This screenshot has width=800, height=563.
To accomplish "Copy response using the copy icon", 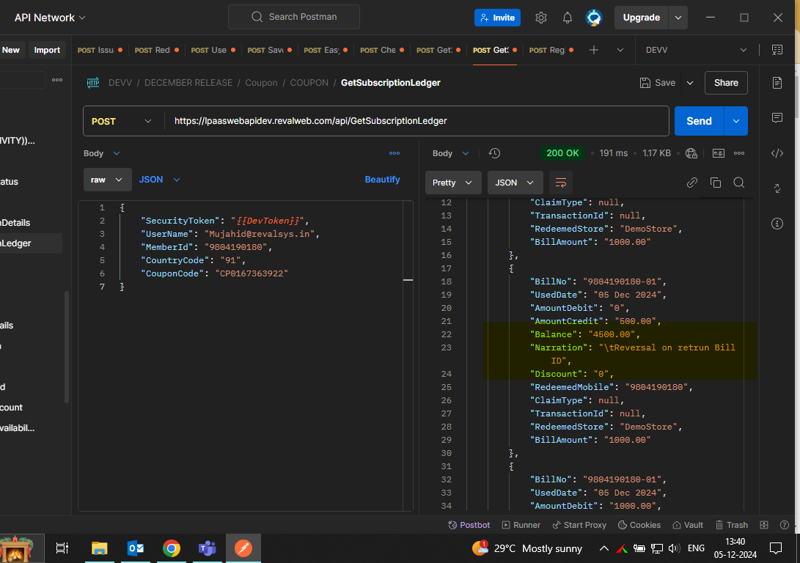I will click(715, 183).
